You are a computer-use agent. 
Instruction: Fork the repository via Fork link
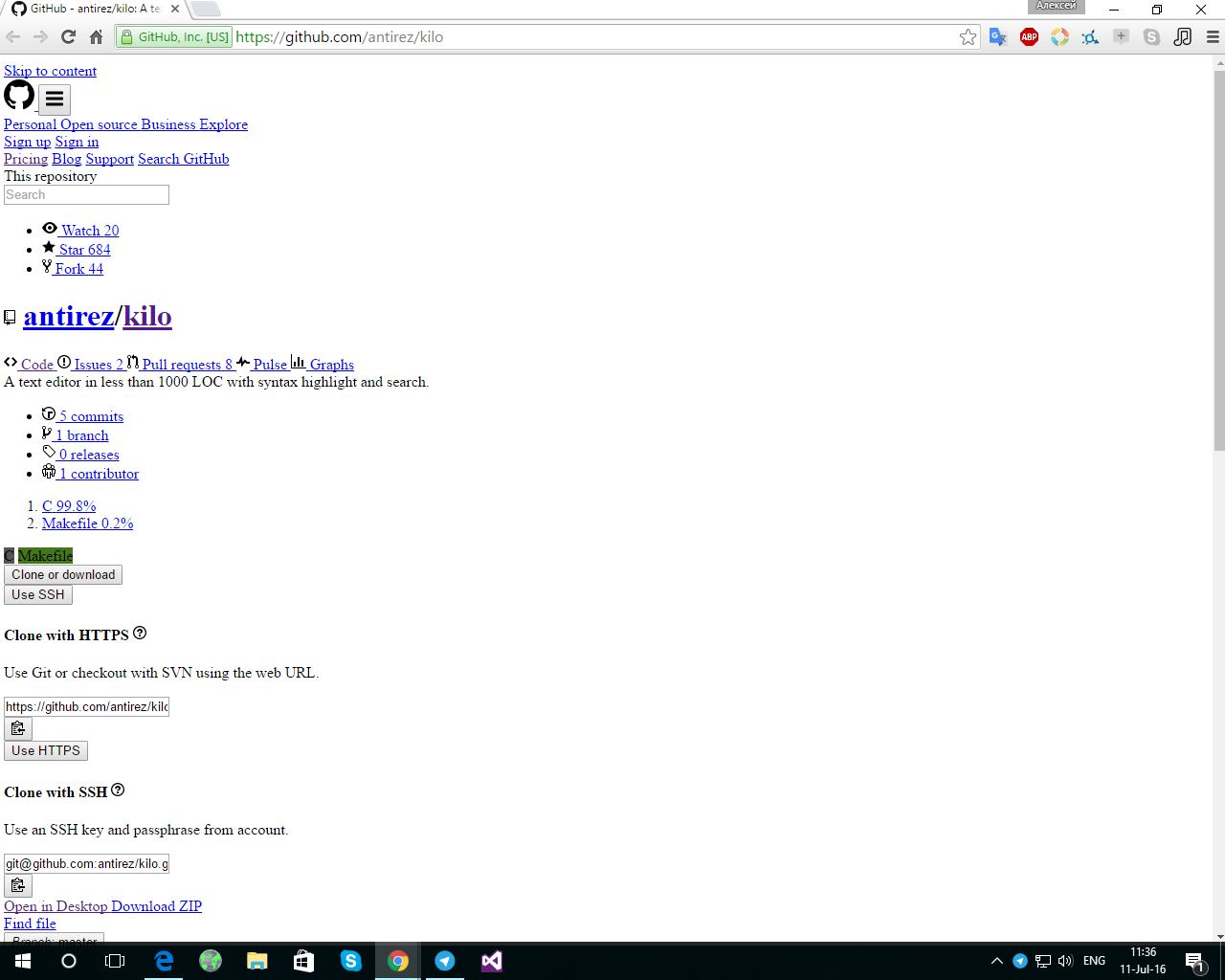(x=73, y=268)
